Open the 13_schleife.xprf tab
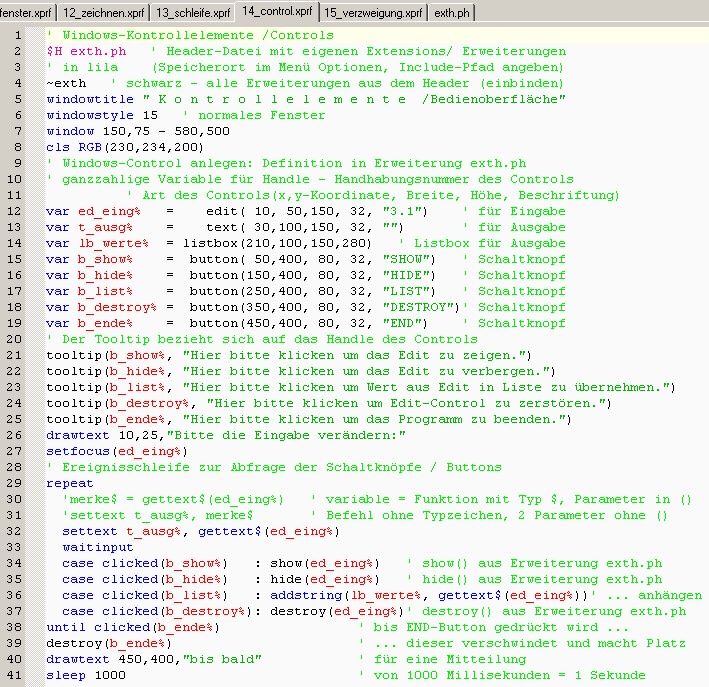Screen dimensions: 709x687 pyautogui.click(x=191, y=12)
